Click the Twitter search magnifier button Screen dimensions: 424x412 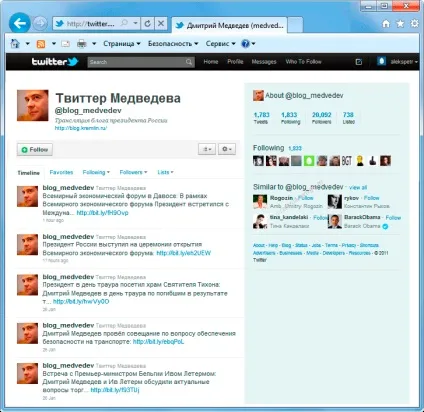pos(189,62)
